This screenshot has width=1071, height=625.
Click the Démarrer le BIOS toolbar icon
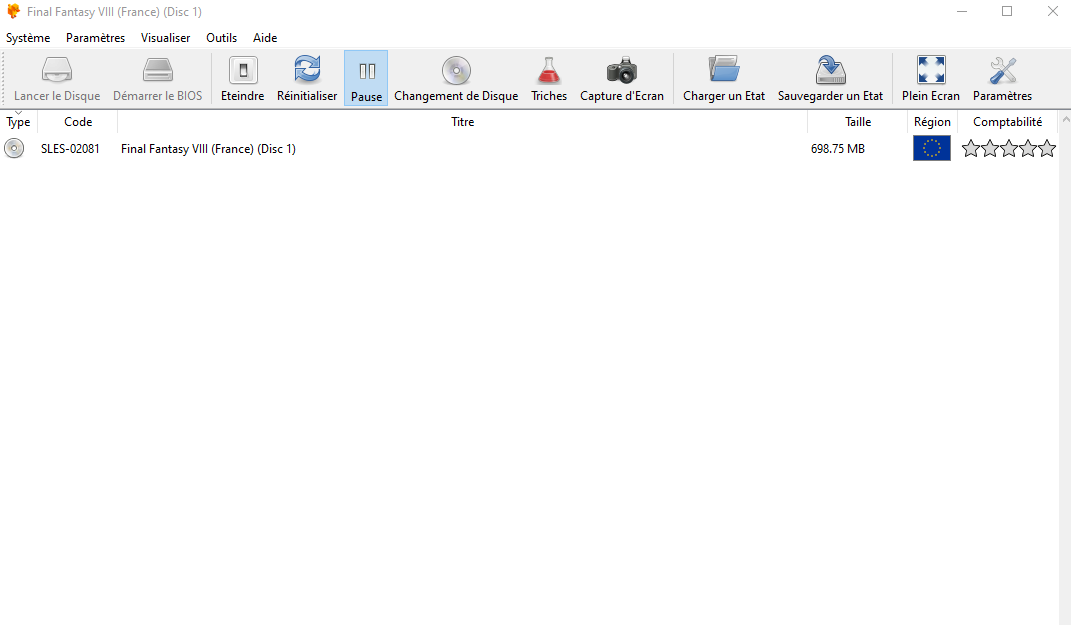pos(158,79)
